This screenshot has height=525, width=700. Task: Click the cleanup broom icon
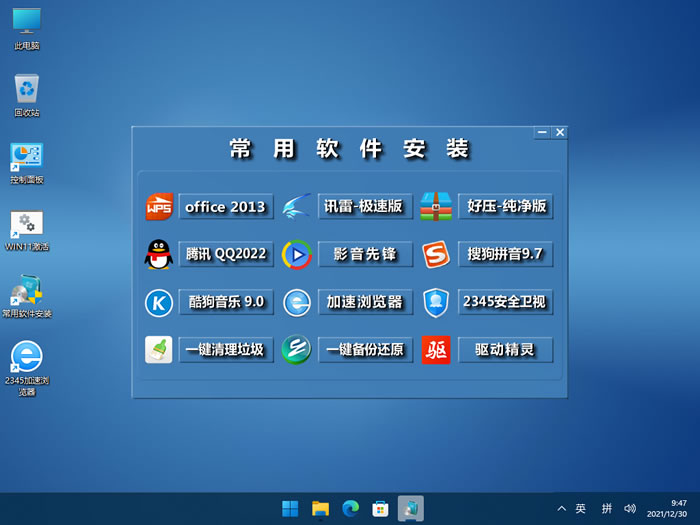coord(158,350)
